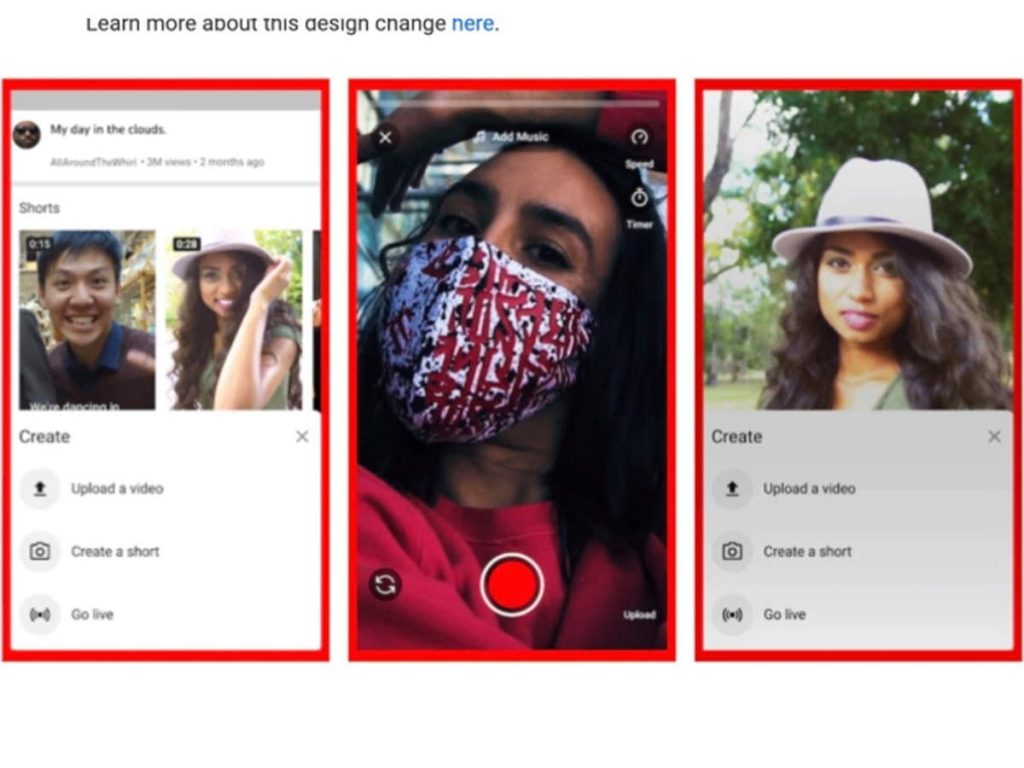Open the 0:15 short thumbnail of smiling man
1024x768 pixels.
click(x=87, y=320)
